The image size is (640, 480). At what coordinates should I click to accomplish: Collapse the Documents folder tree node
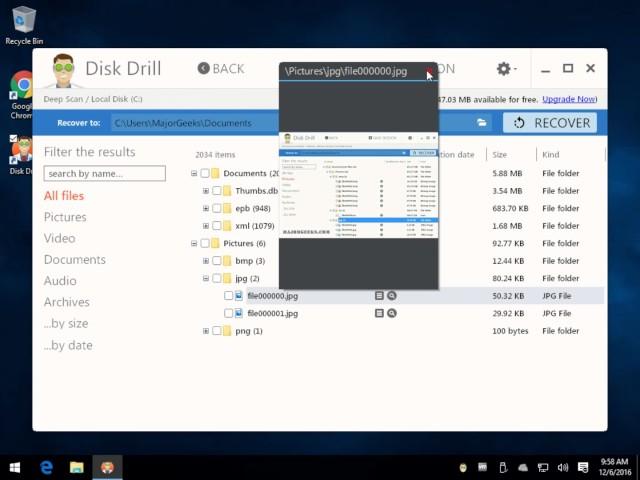[194, 173]
